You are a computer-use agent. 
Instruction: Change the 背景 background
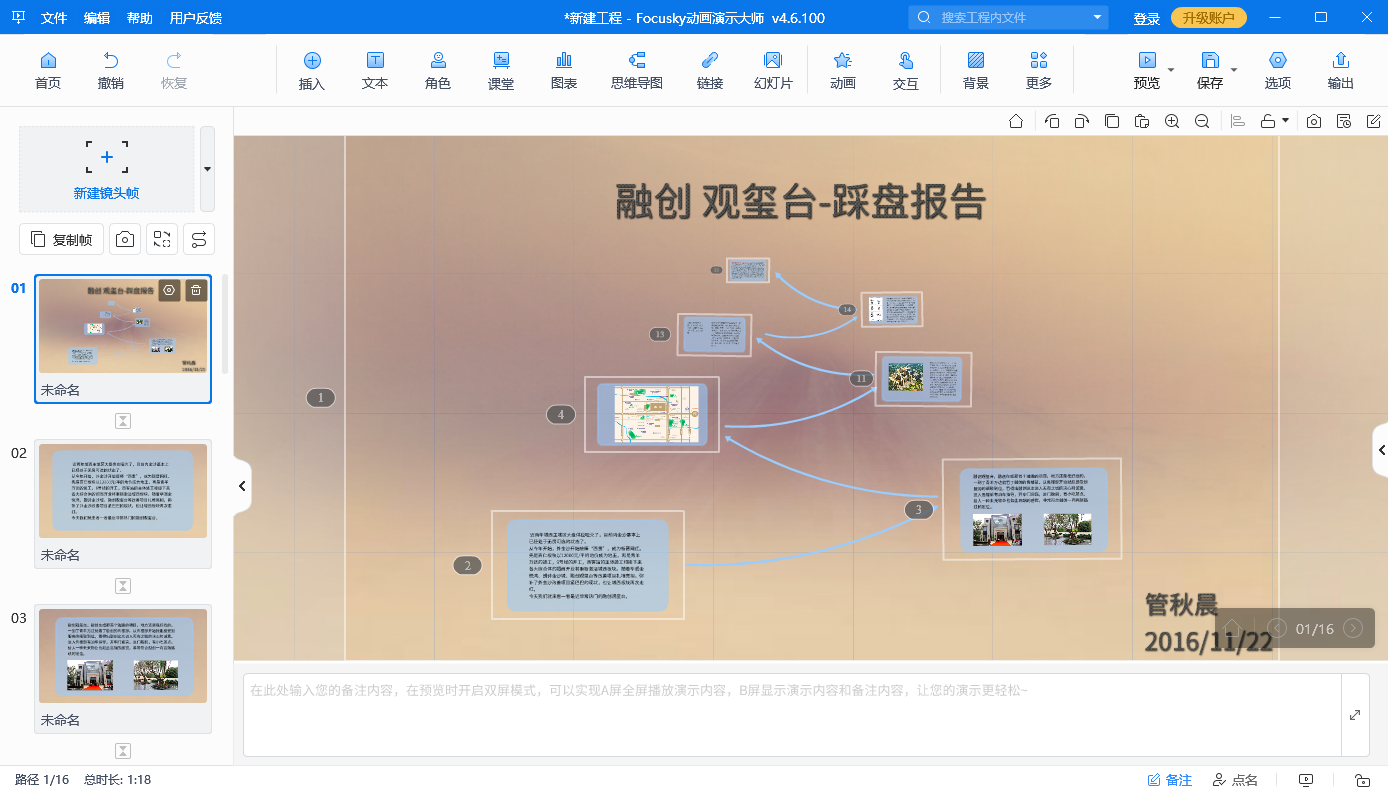[976, 70]
